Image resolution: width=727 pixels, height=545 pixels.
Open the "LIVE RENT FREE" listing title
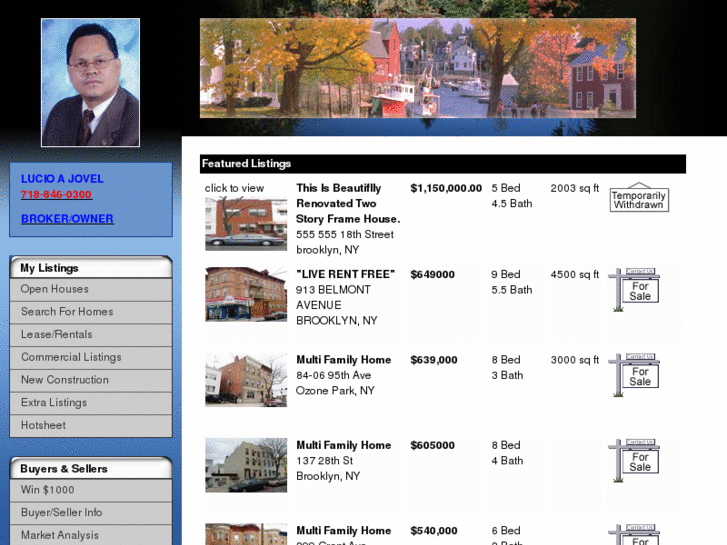[345, 274]
